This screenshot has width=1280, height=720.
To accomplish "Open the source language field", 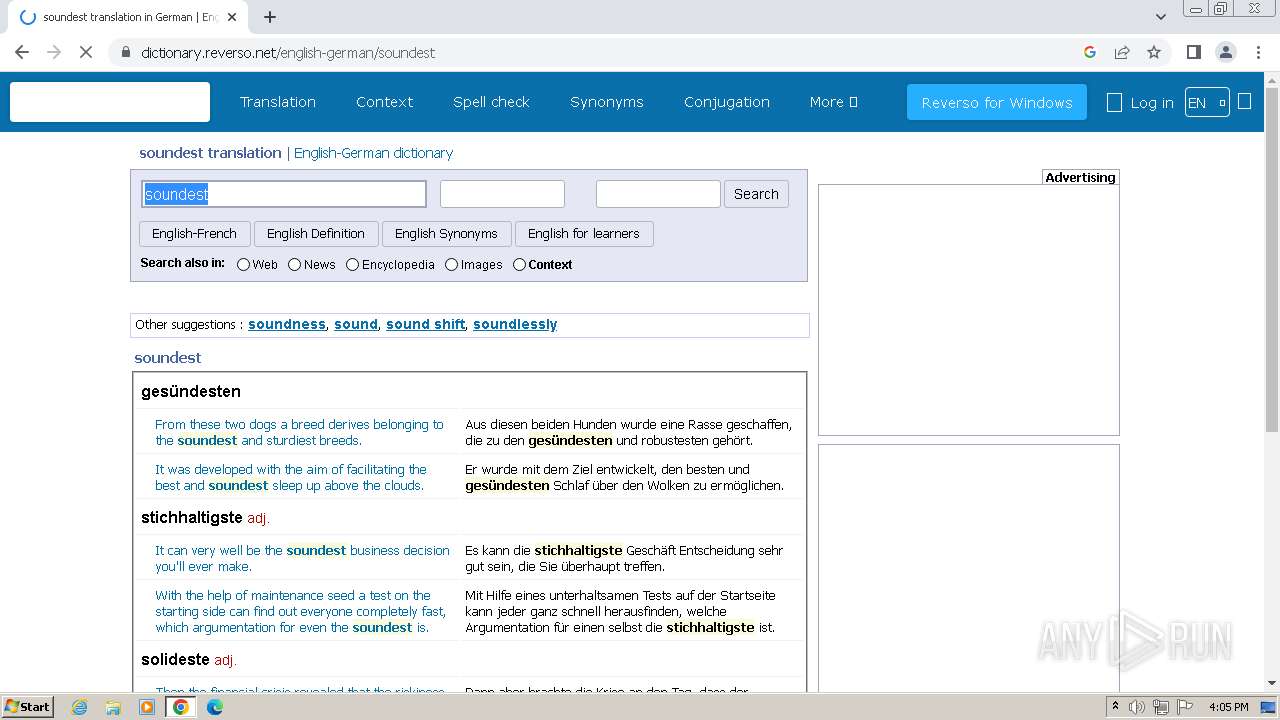I will 502,194.
